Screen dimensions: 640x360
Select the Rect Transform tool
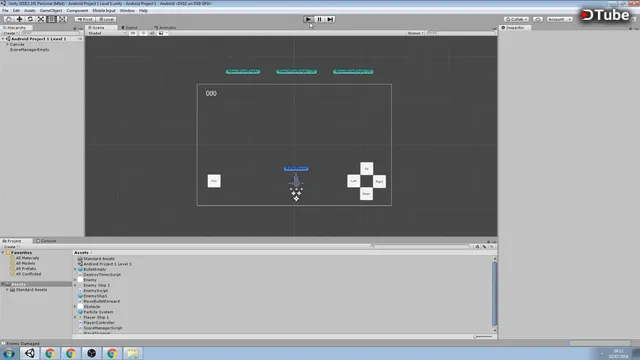click(51, 19)
